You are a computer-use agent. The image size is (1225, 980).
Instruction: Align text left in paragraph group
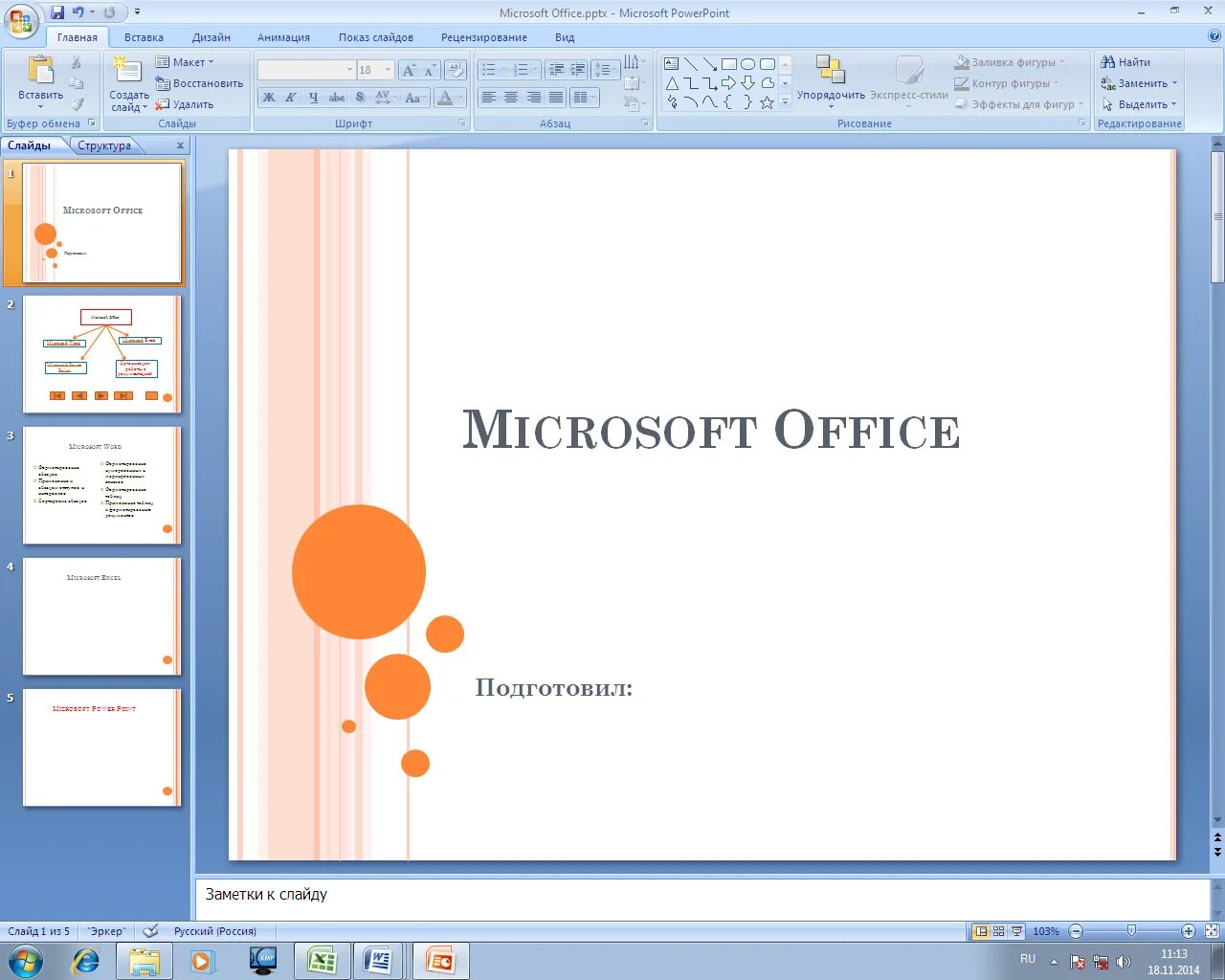pyautogui.click(x=489, y=98)
